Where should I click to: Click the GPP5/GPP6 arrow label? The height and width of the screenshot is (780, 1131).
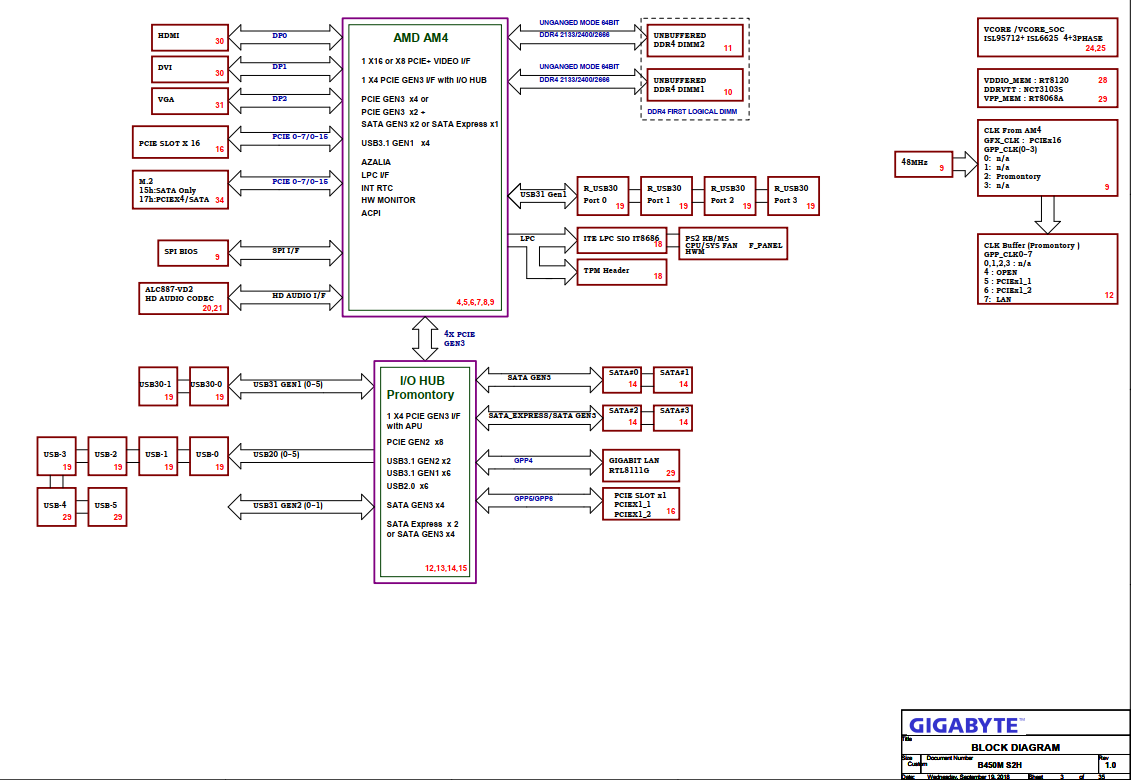(x=534, y=499)
